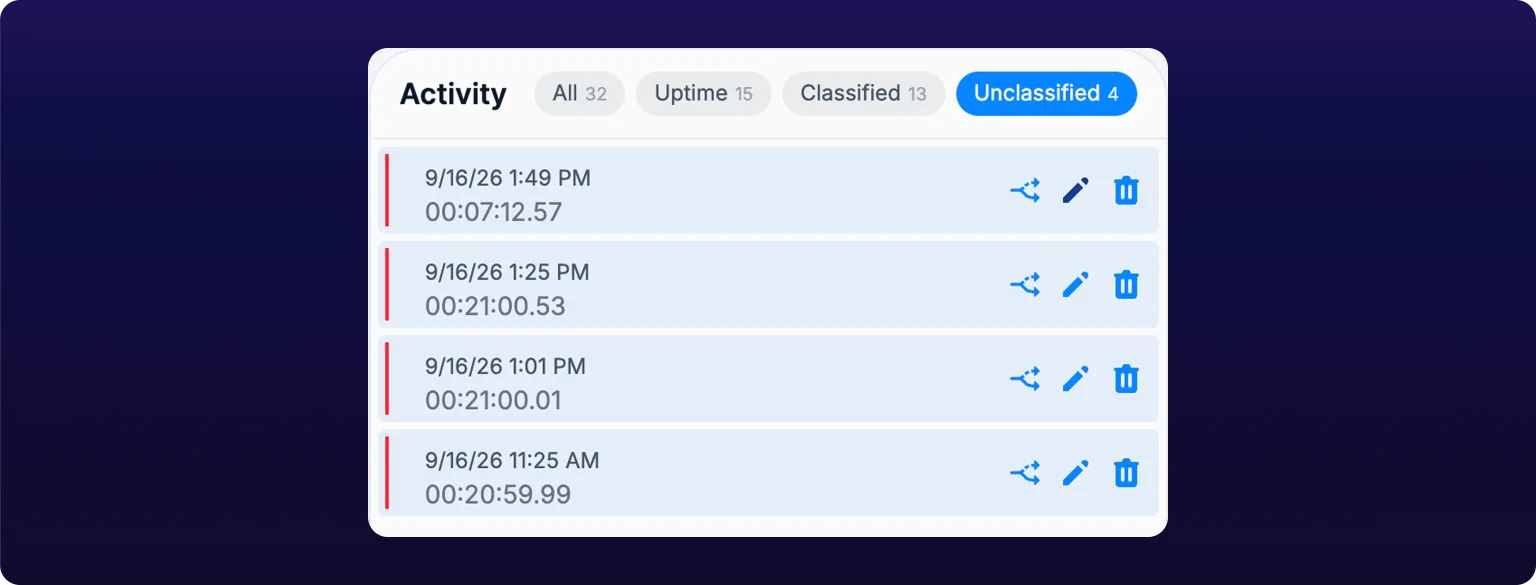The image size is (1536, 585).
Task: Click duration 00:20:59.99
Action: 498,495
